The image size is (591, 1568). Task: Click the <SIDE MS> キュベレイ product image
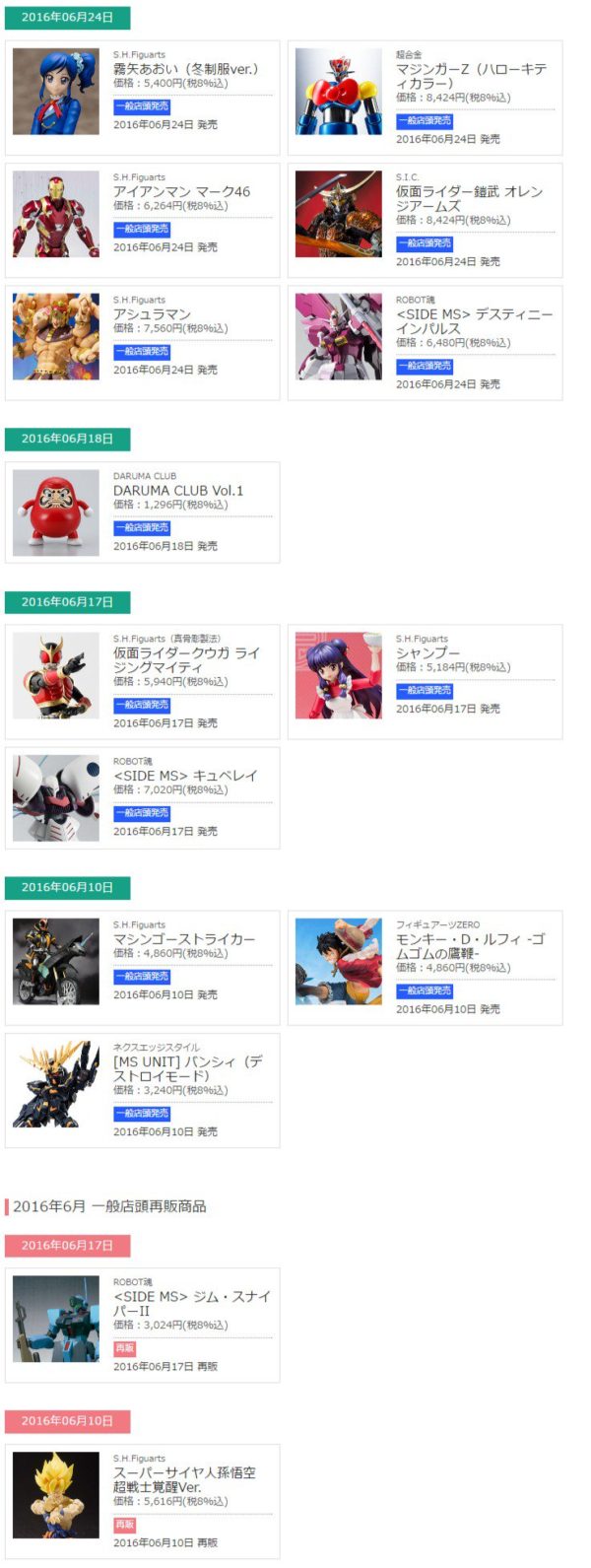pos(56,798)
